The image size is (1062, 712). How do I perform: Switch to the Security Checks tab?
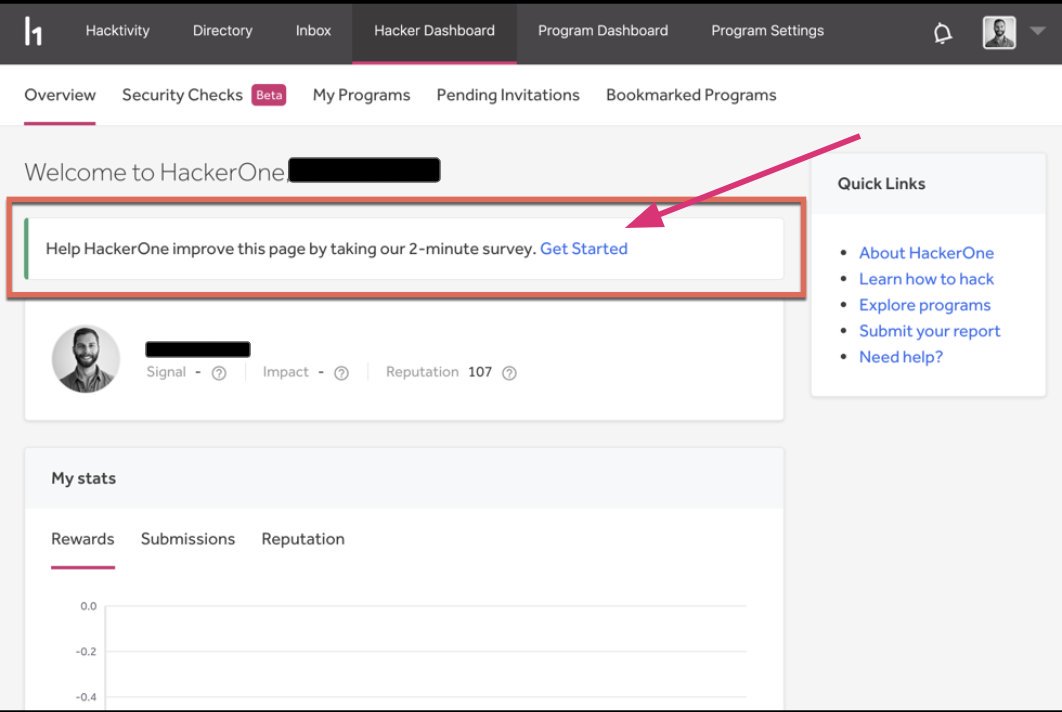(x=182, y=95)
